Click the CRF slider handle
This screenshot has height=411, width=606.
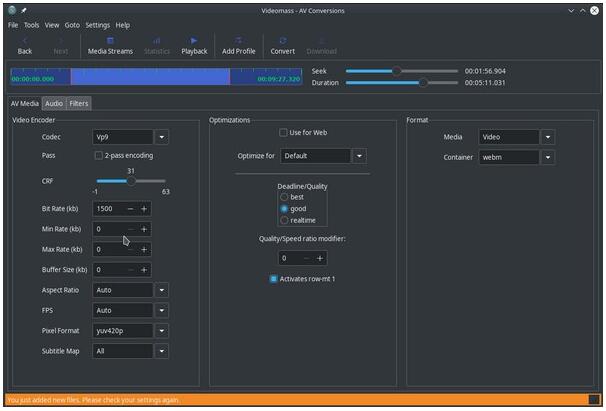point(131,181)
